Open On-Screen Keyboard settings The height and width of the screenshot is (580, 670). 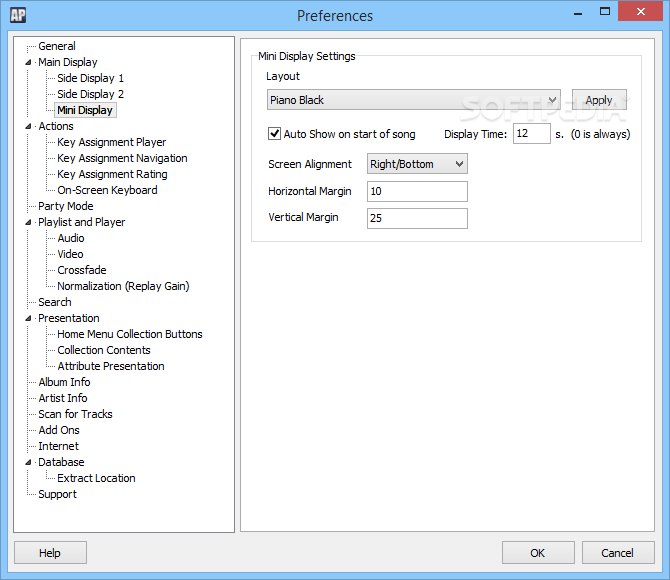[x=107, y=190]
